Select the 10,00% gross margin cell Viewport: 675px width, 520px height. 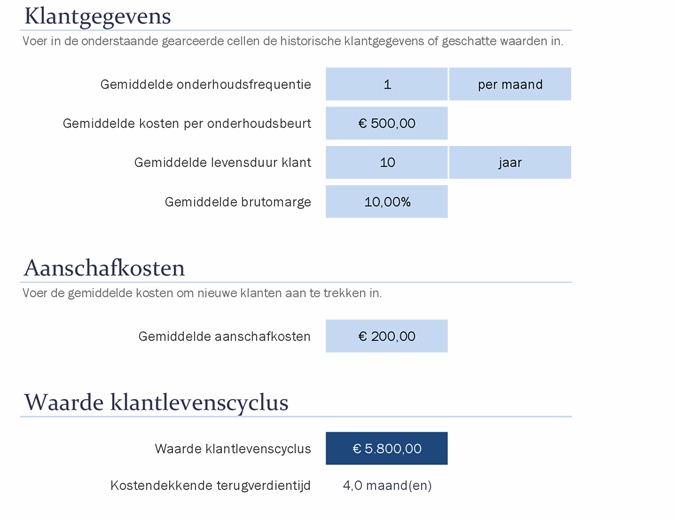pyautogui.click(x=386, y=201)
